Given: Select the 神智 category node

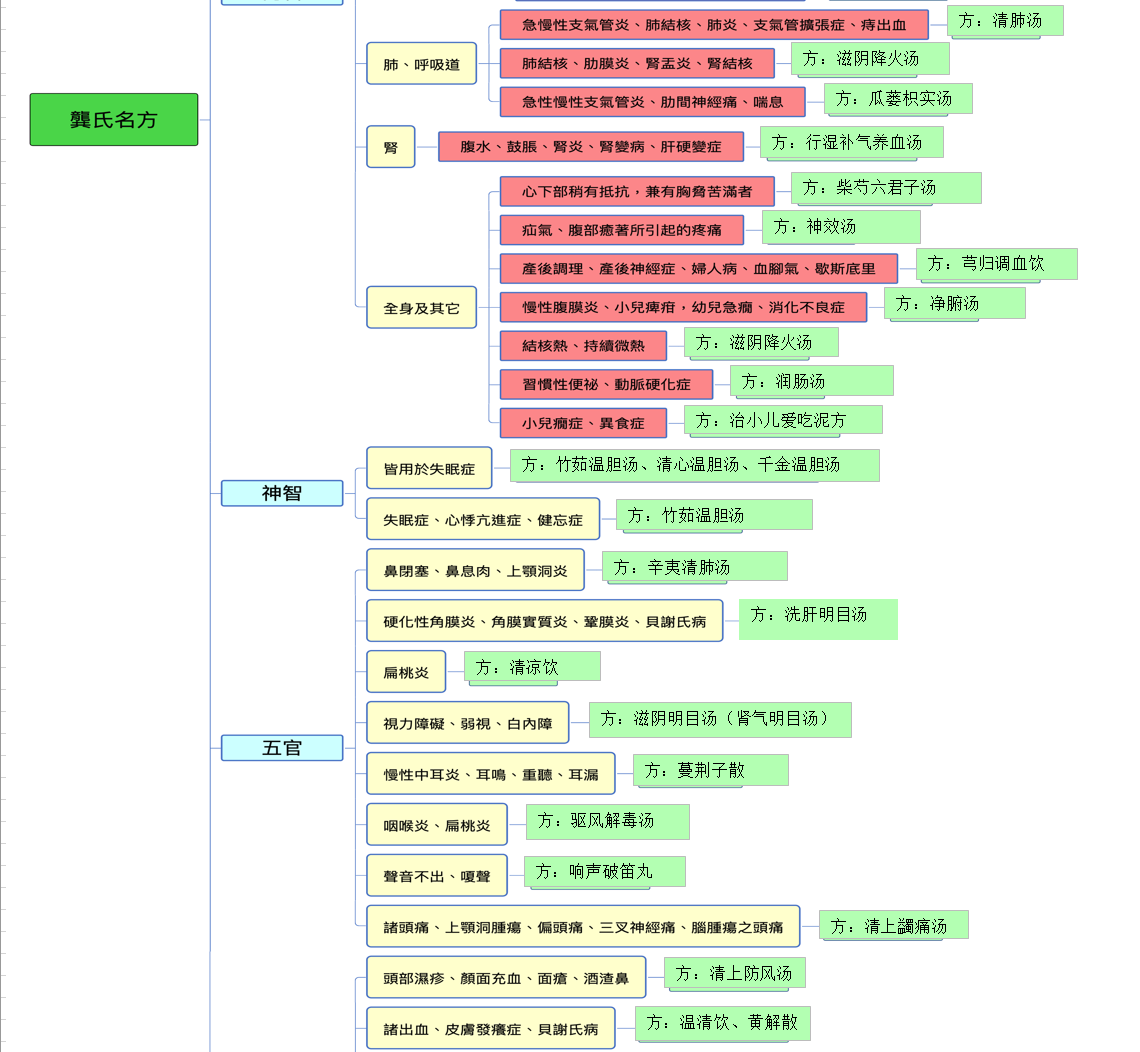Looking at the screenshot, I should point(282,493).
